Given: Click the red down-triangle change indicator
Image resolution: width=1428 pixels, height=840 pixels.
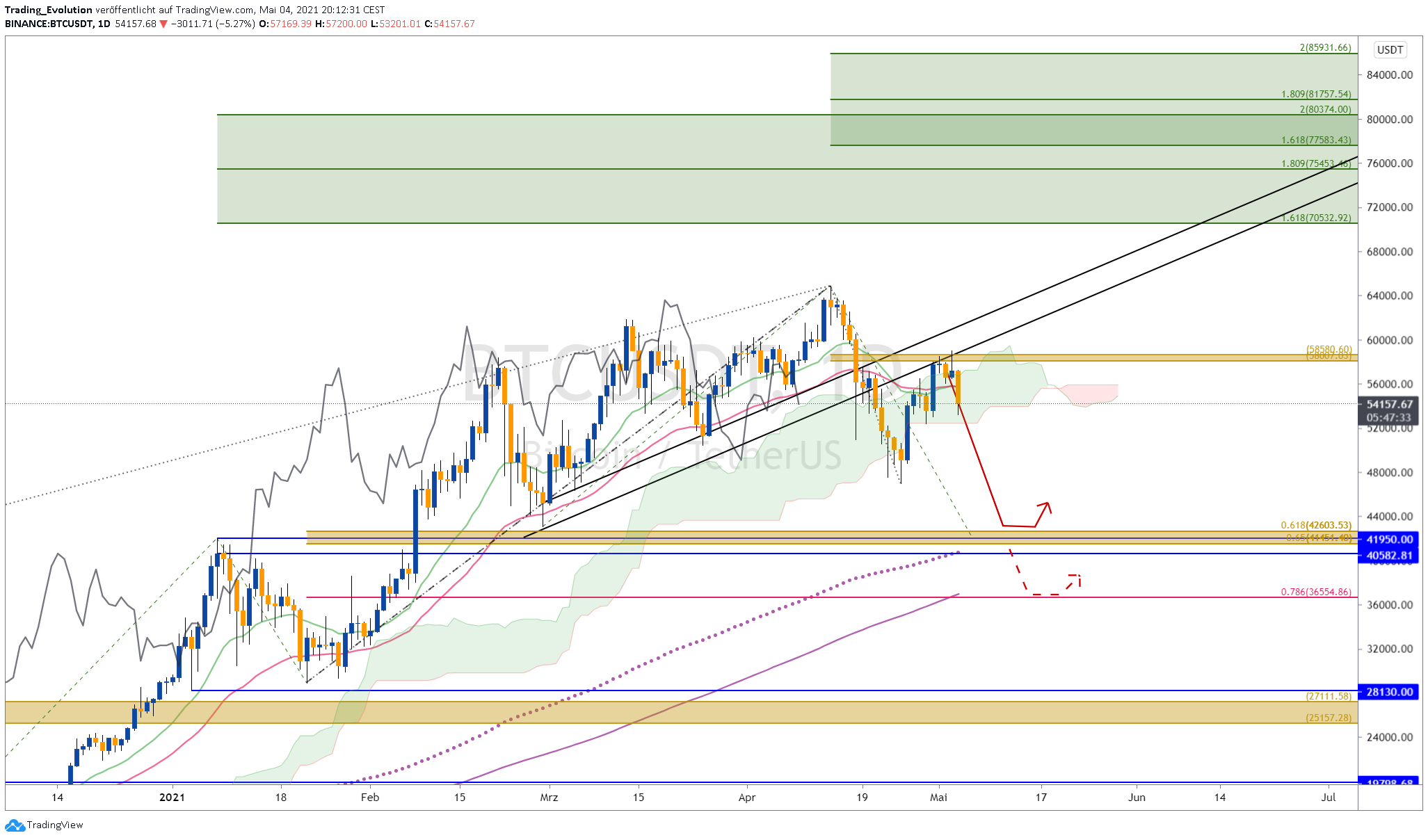Looking at the screenshot, I should point(163,24).
